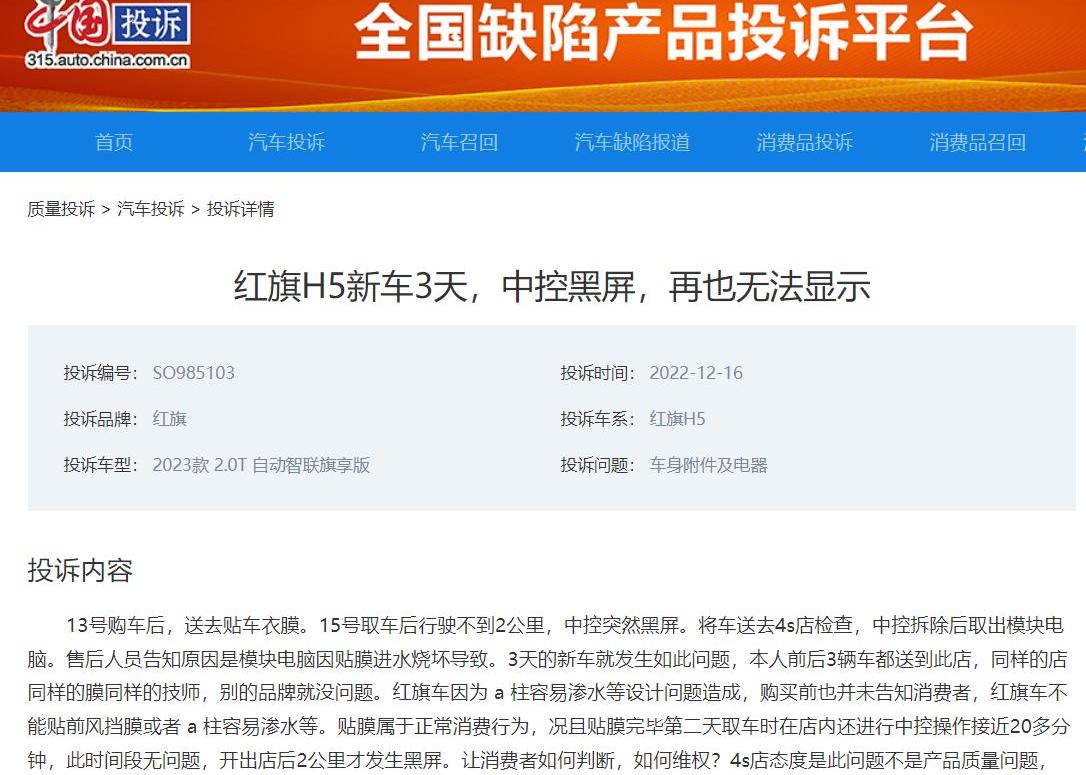
Task: Select 汽车缺陷报道 navigation item
Action: [x=632, y=142]
